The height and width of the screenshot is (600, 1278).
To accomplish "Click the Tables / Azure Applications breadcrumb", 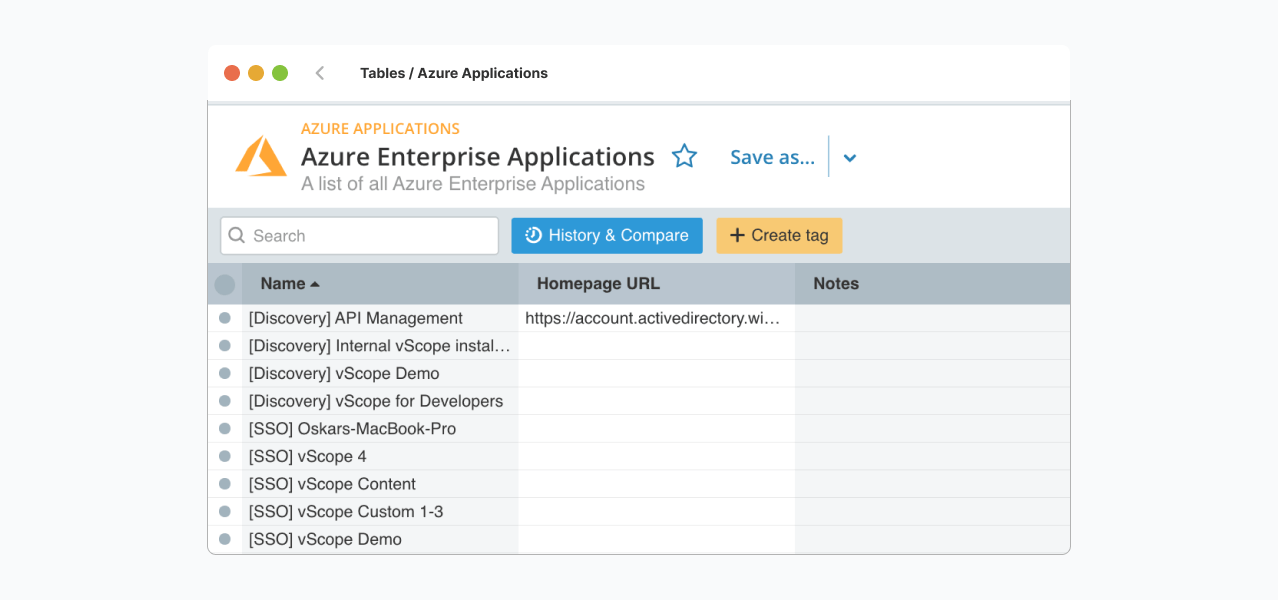I will click(x=454, y=73).
